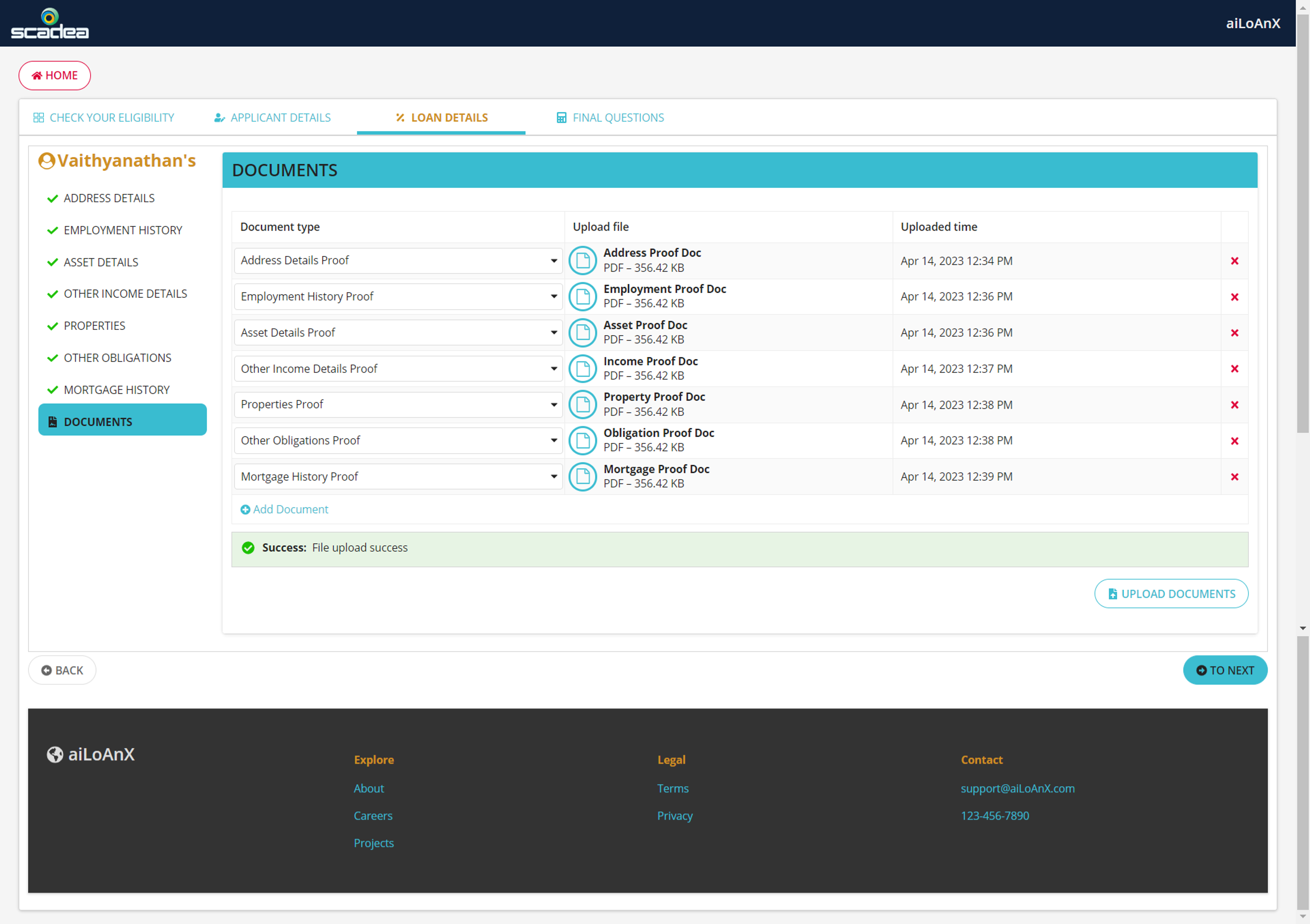Delete the Employment Proof Doc row
The height and width of the screenshot is (924, 1310).
[x=1234, y=297]
